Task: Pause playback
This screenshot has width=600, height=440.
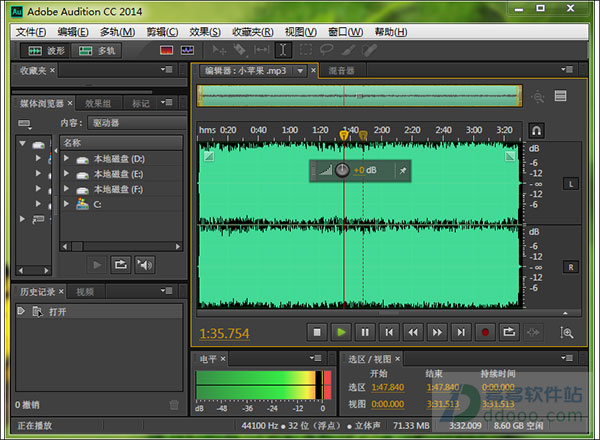Action: coord(365,332)
